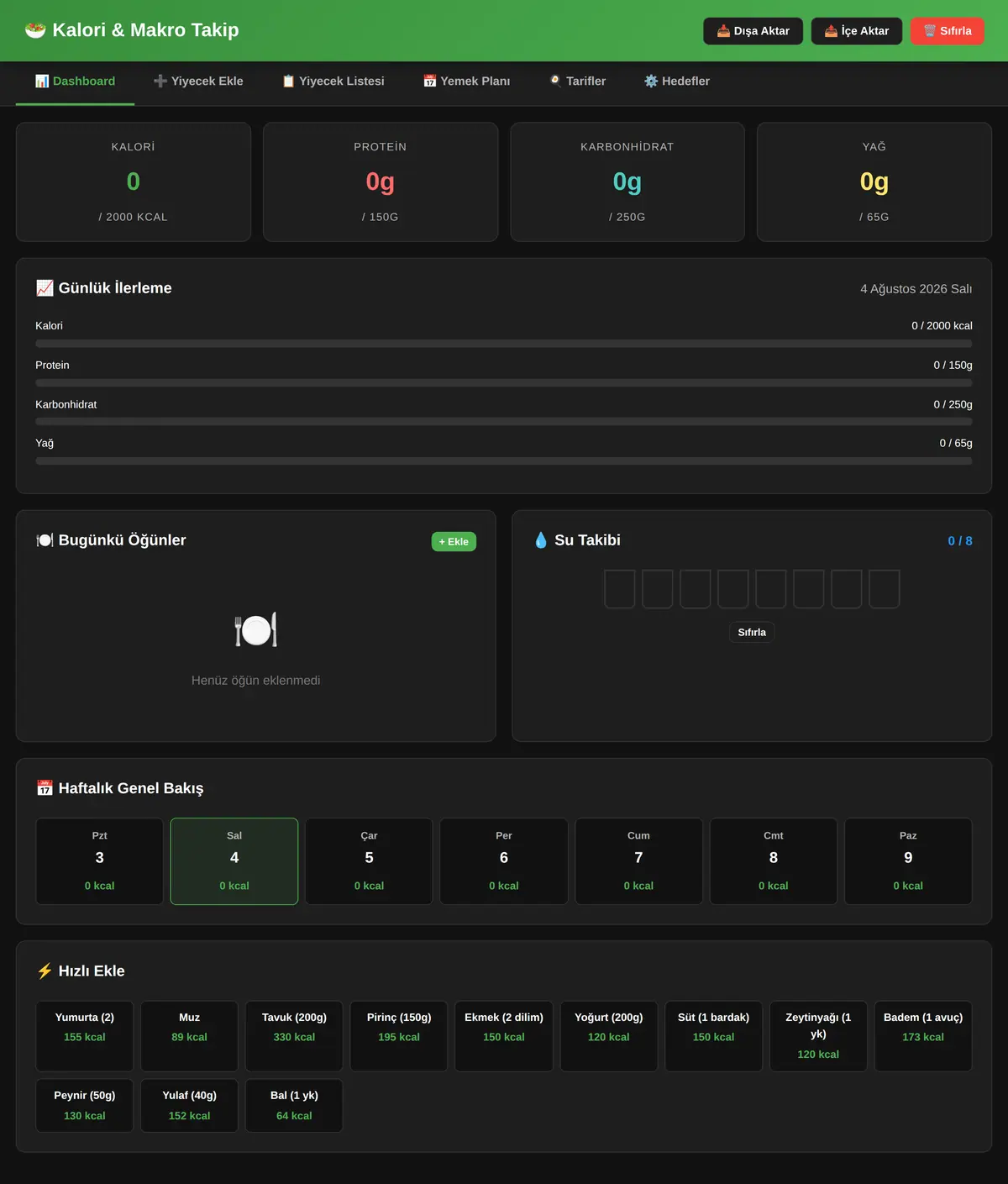Fill the third water glass
This screenshot has width=1008, height=1184.
[696, 589]
